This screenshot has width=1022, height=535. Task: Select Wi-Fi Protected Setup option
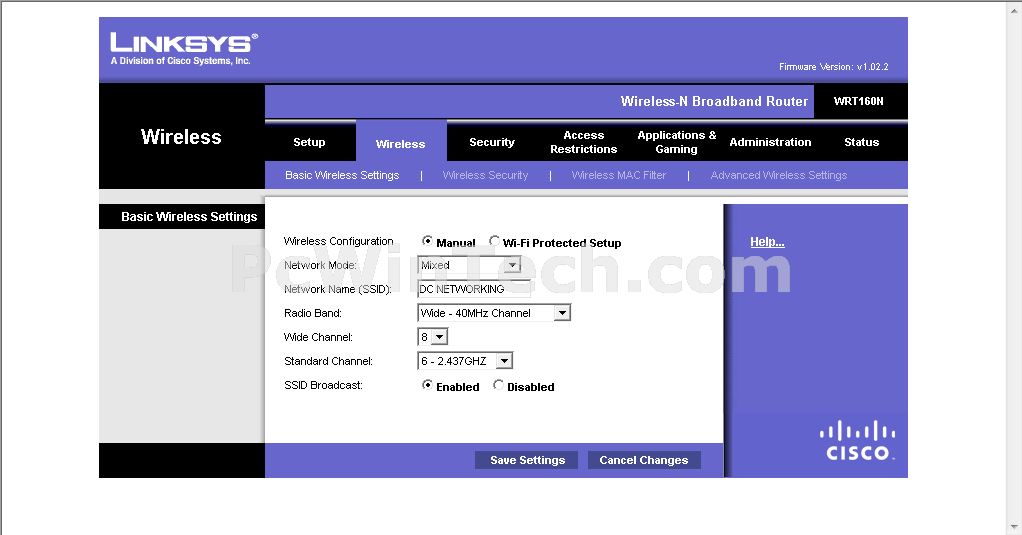coord(494,241)
